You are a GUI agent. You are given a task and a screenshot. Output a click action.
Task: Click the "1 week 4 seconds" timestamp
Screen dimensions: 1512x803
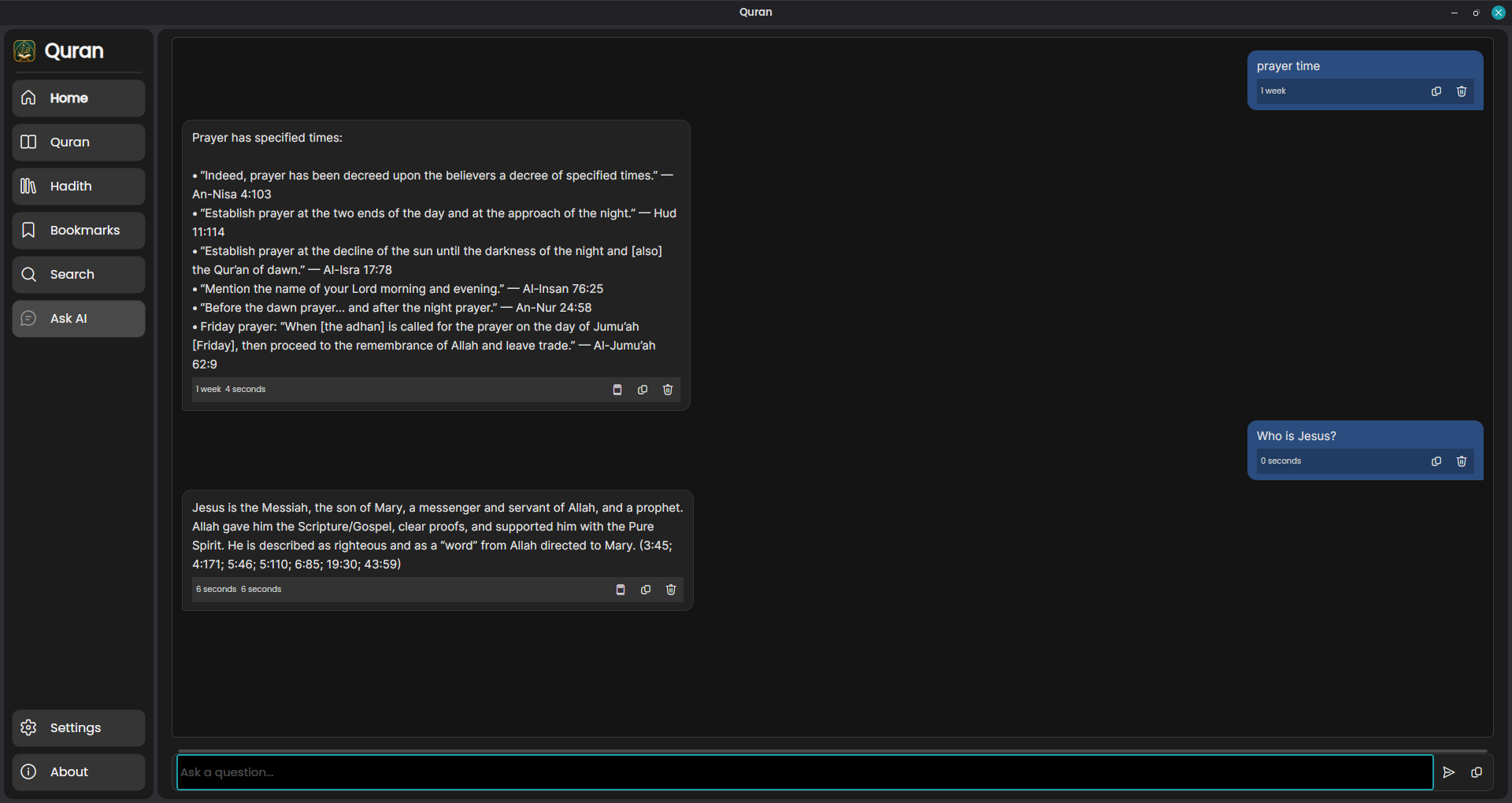[231, 390]
